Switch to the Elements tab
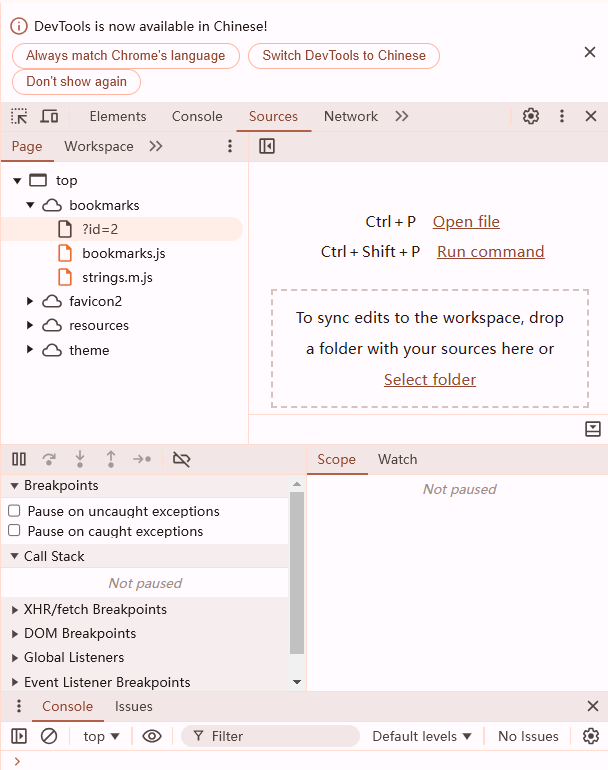Image resolution: width=608 pixels, height=770 pixels. pos(118,116)
